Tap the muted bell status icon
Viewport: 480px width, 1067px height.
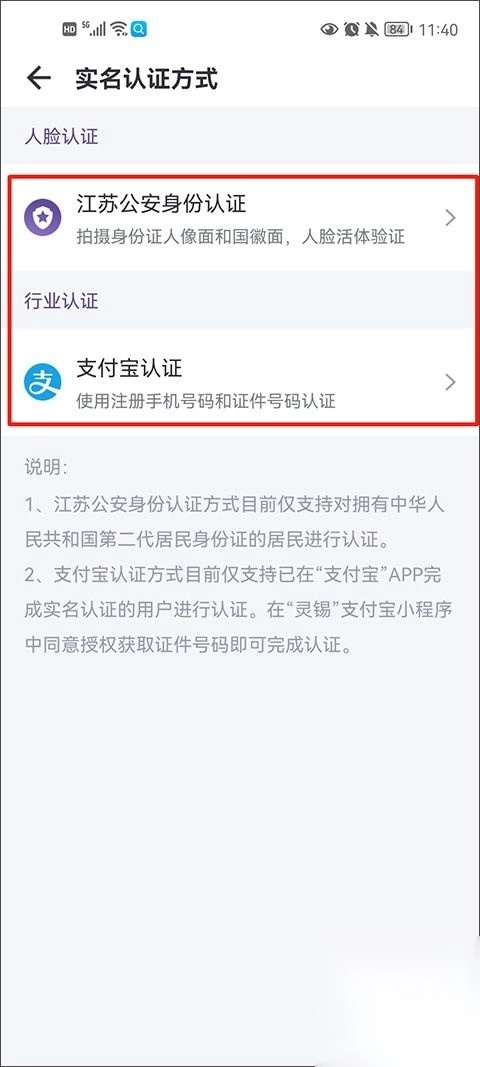372,29
